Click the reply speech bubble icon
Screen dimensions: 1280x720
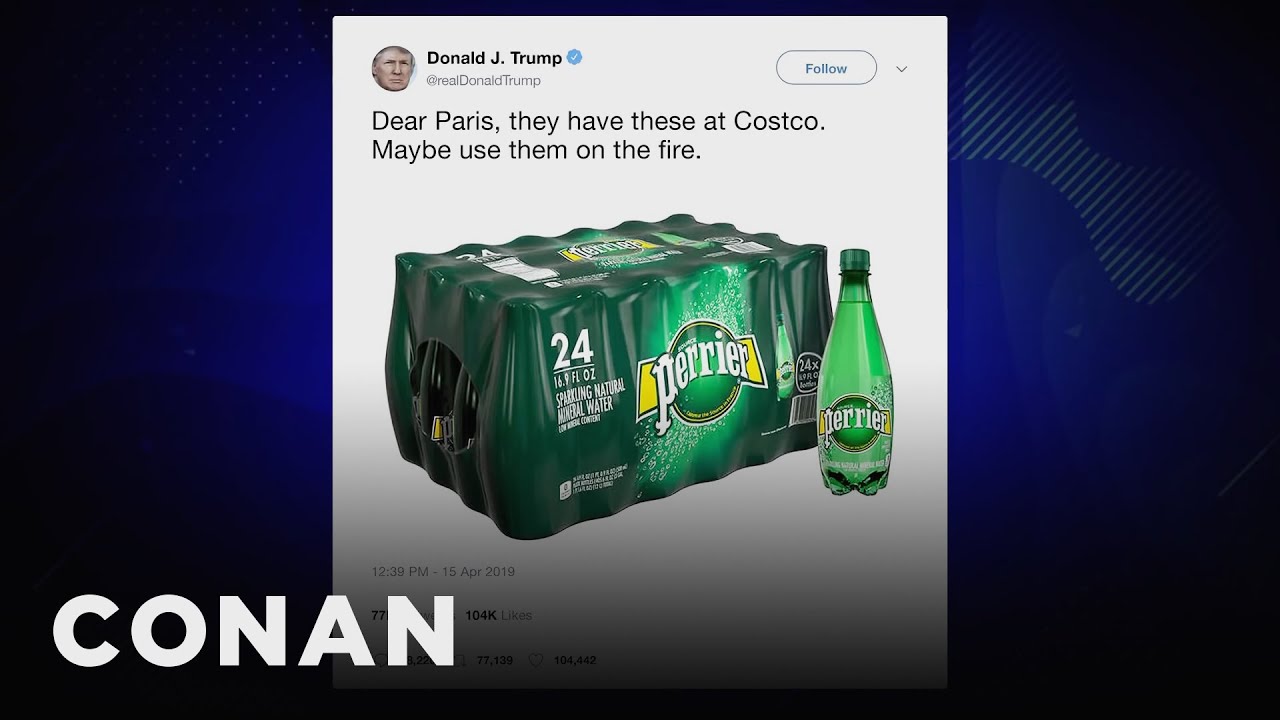click(x=381, y=660)
